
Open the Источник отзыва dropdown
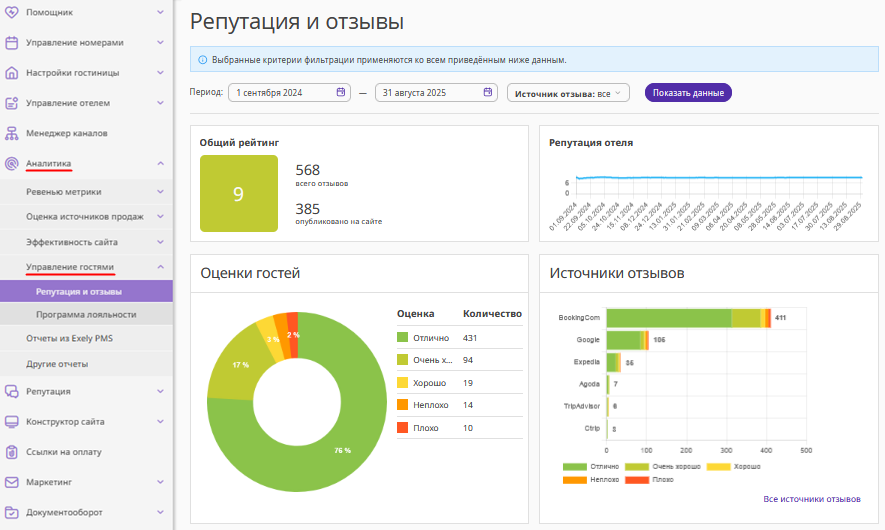[568, 93]
